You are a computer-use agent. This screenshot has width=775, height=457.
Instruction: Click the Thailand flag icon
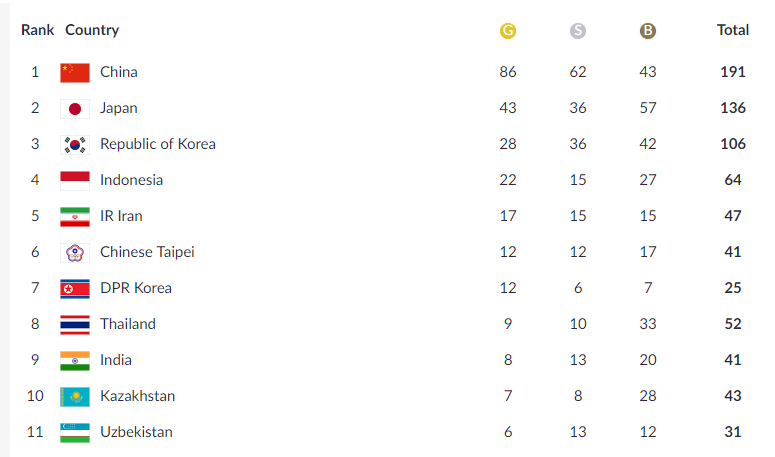(75, 325)
